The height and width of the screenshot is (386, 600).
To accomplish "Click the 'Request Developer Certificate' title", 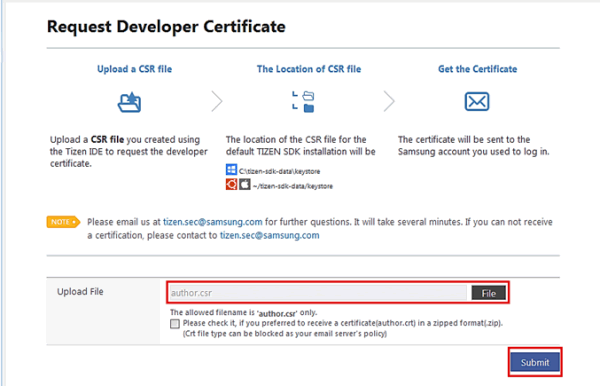I will pos(166,27).
